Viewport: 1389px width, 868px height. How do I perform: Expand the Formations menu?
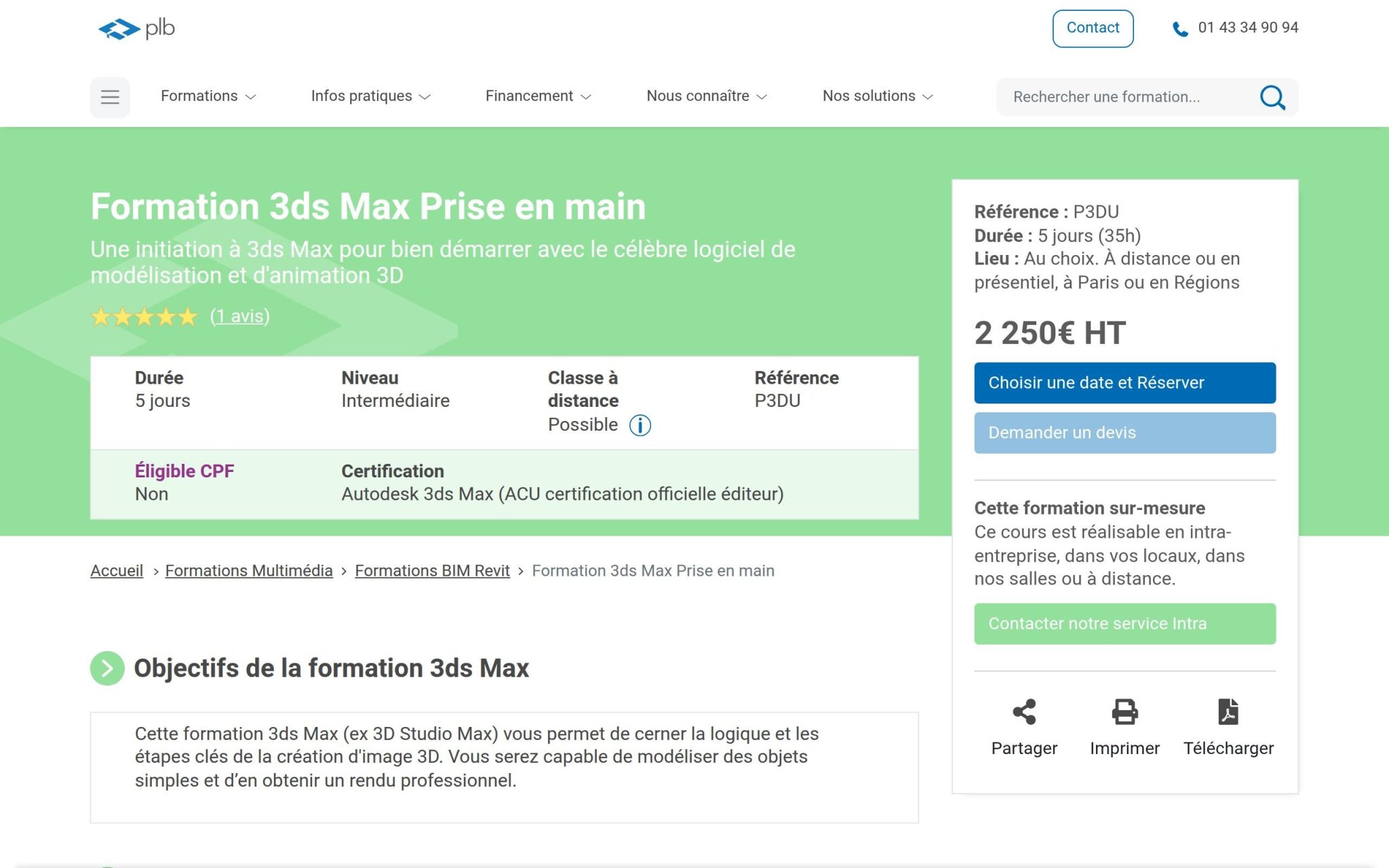click(x=208, y=96)
